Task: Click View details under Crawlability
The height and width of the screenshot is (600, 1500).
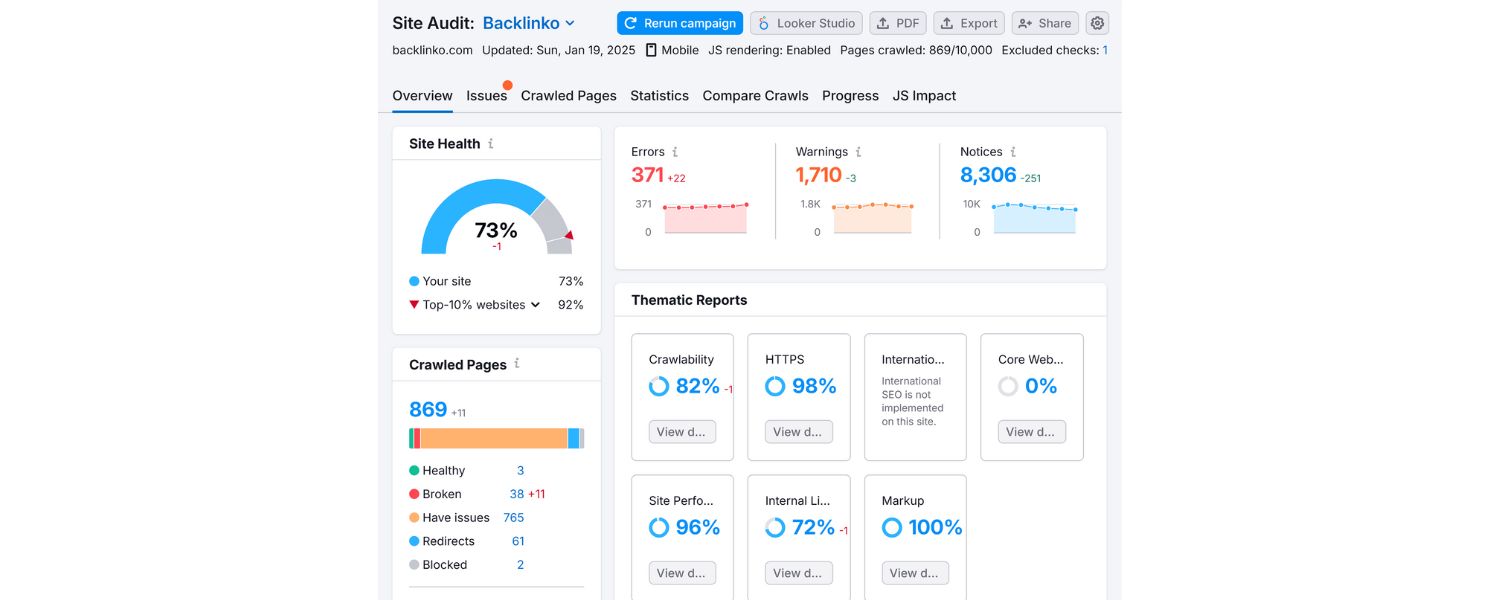Action: tap(682, 431)
